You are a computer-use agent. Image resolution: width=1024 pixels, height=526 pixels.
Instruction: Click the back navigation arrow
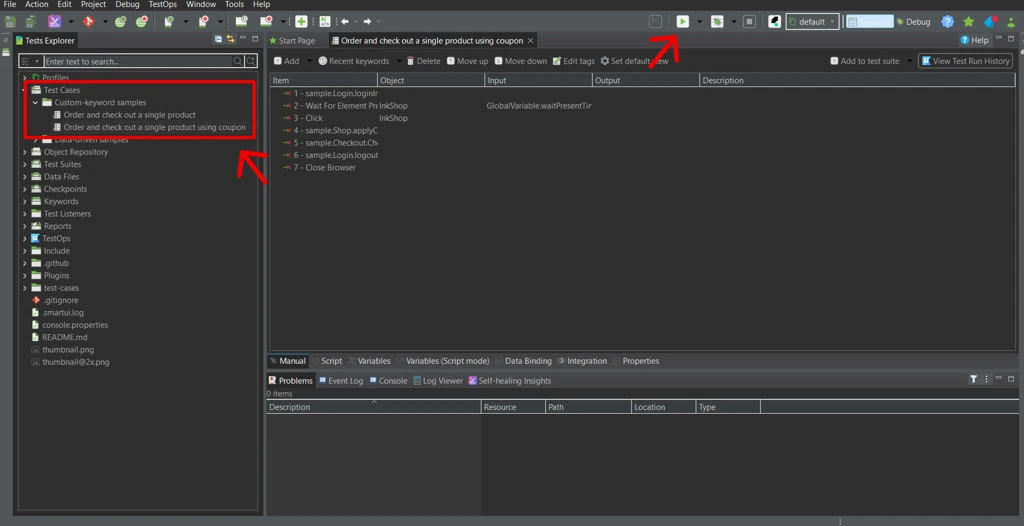point(345,22)
